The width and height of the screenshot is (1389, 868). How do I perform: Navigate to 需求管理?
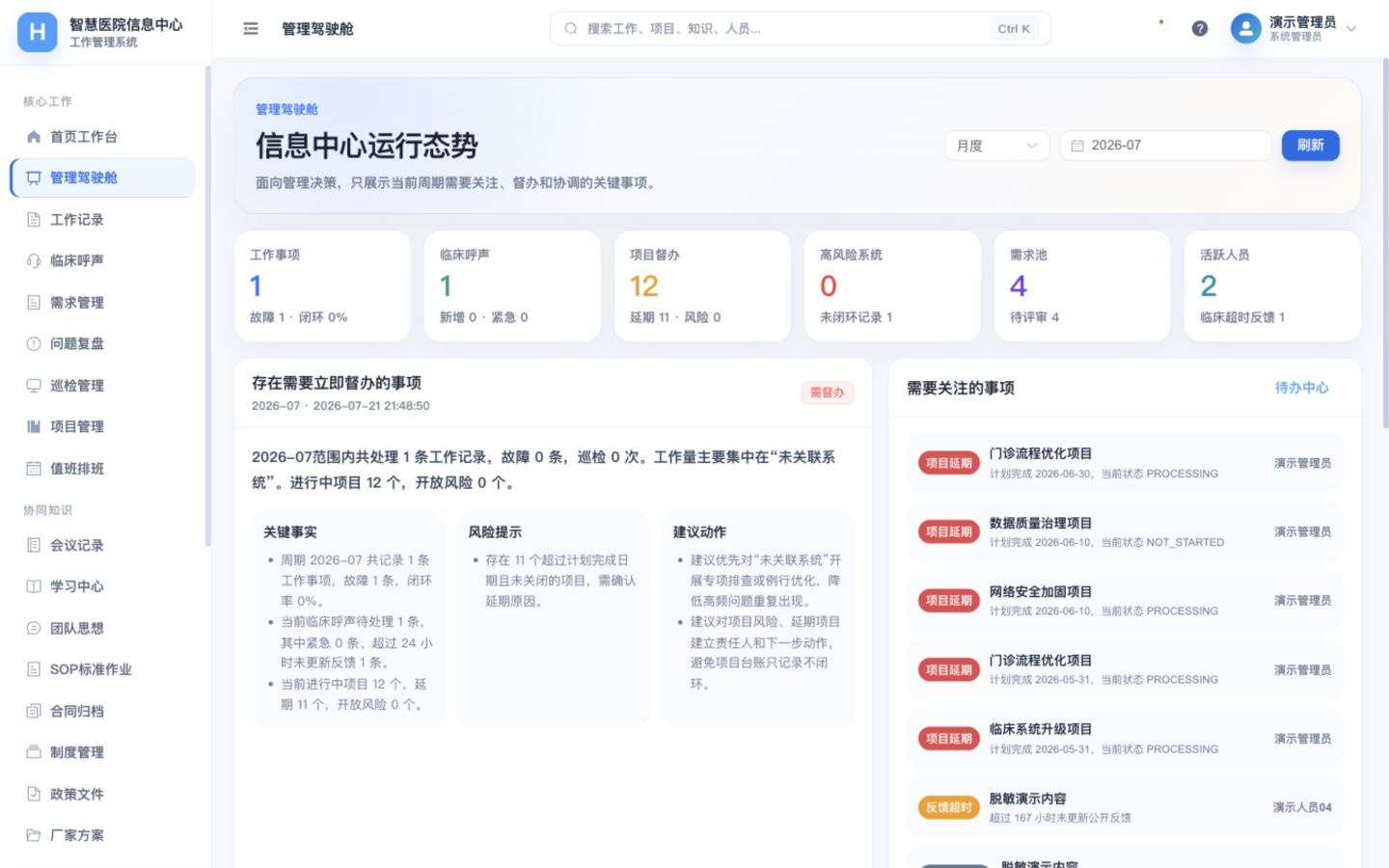click(103, 303)
